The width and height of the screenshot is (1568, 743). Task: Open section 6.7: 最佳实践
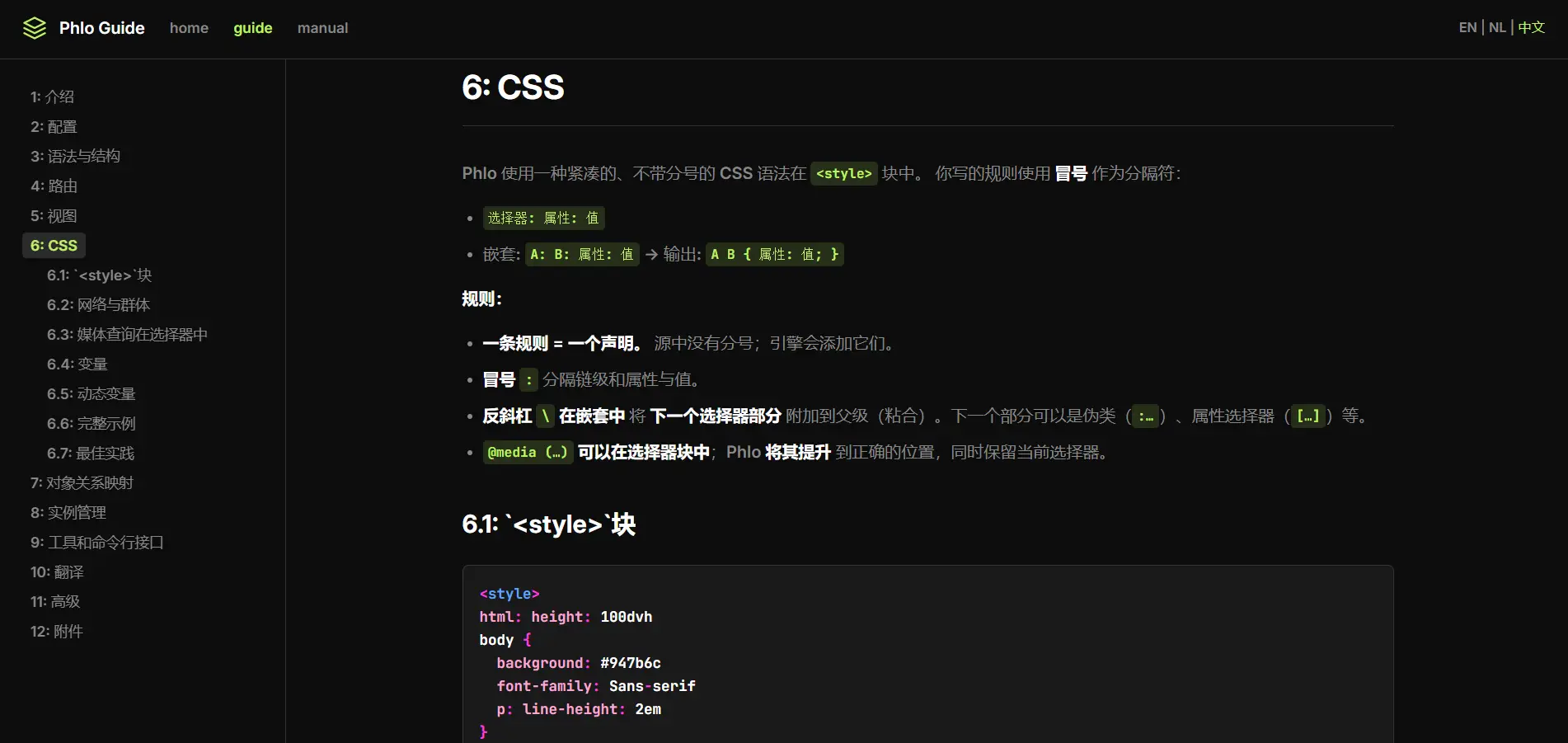pyautogui.click(x=90, y=454)
